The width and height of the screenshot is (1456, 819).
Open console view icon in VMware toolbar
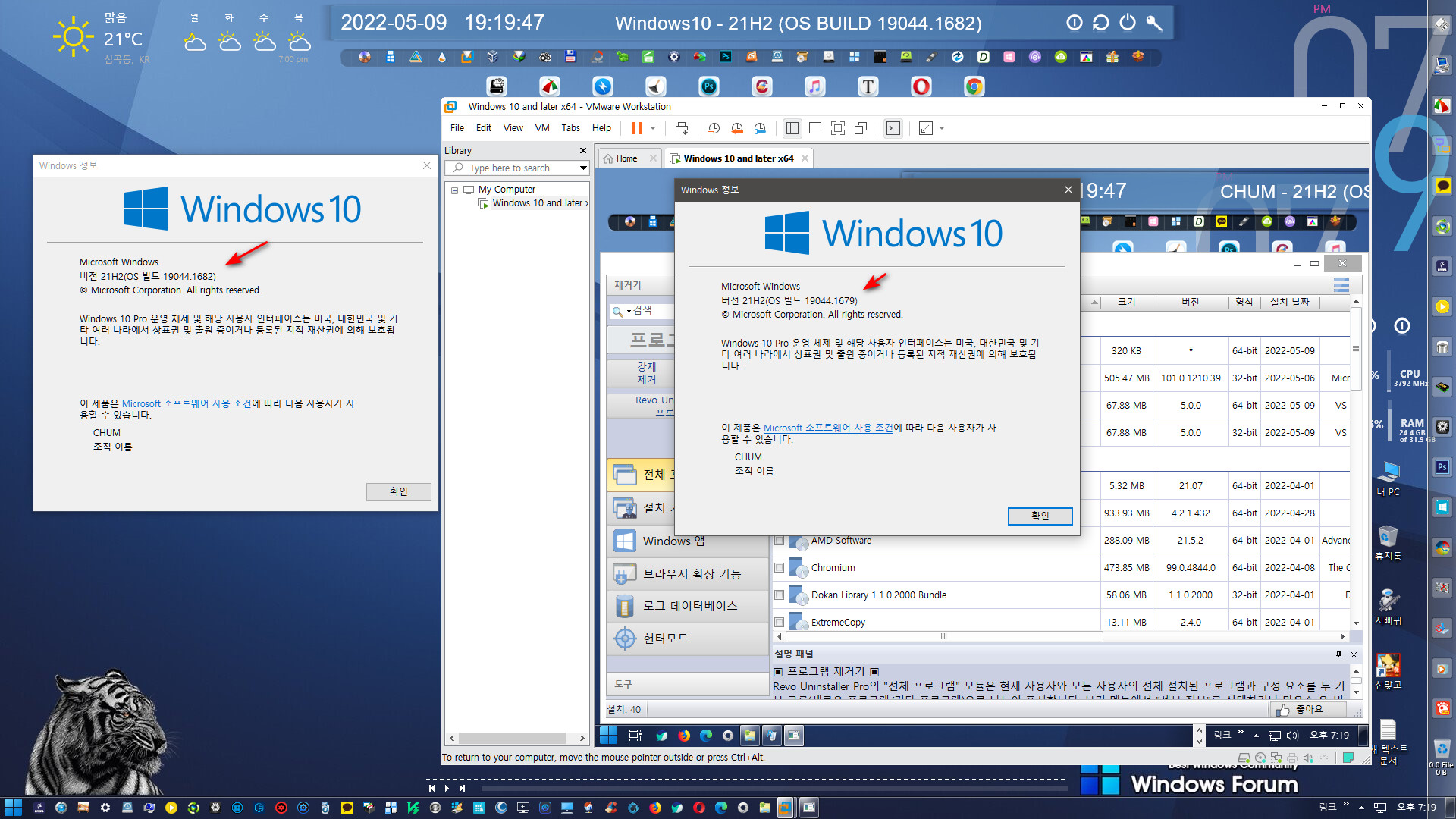pyautogui.click(x=893, y=128)
